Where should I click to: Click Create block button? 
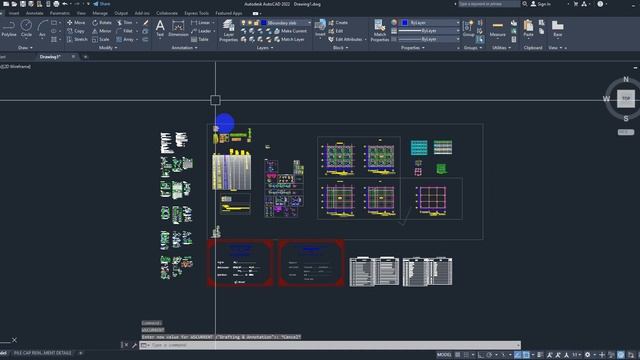pos(338,22)
